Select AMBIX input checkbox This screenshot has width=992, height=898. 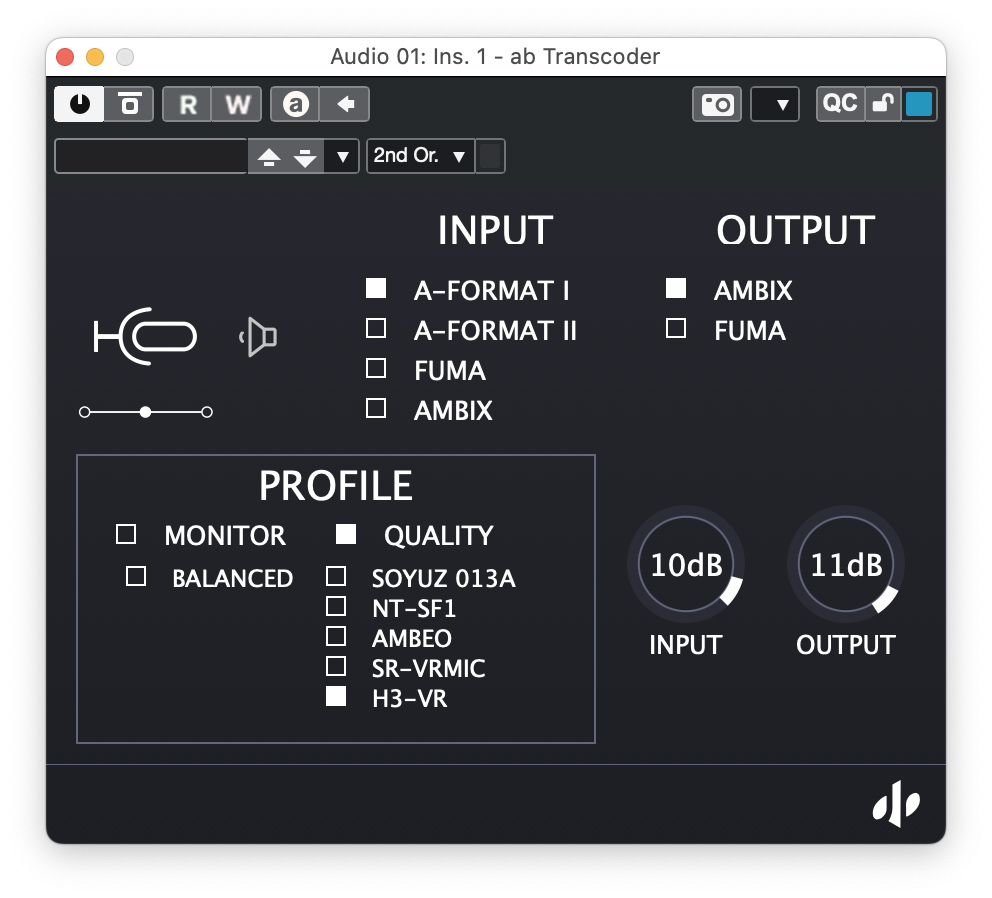pos(376,408)
